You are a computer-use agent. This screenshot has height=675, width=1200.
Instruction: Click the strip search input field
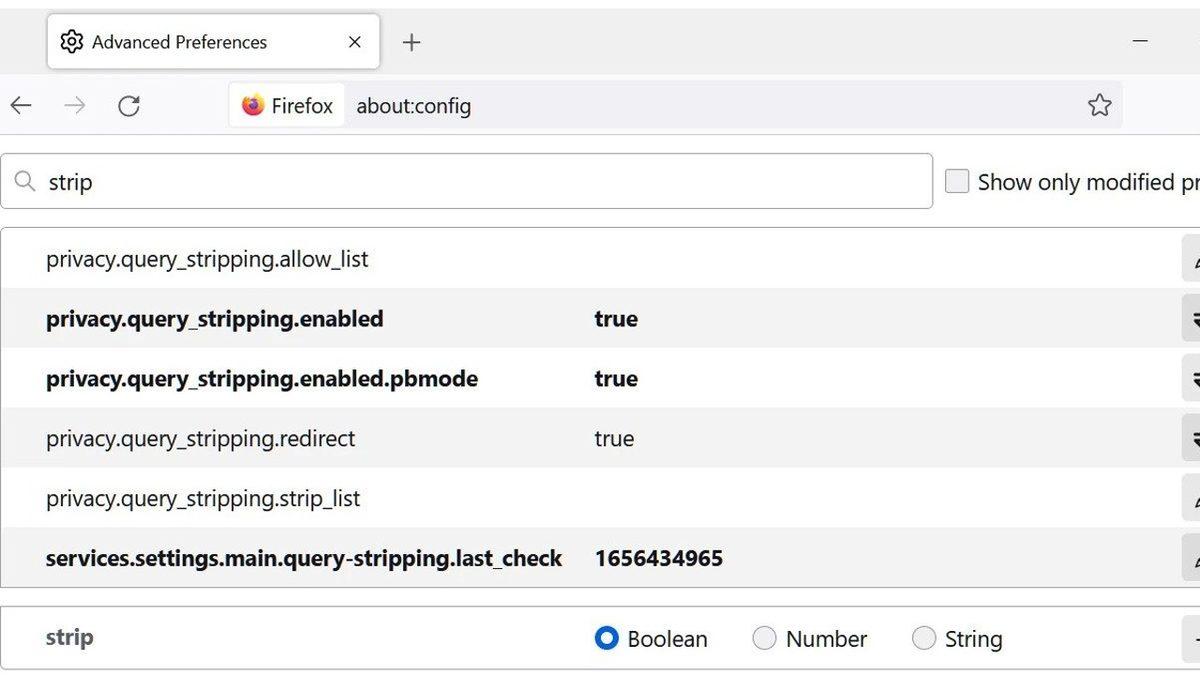pos(300,181)
